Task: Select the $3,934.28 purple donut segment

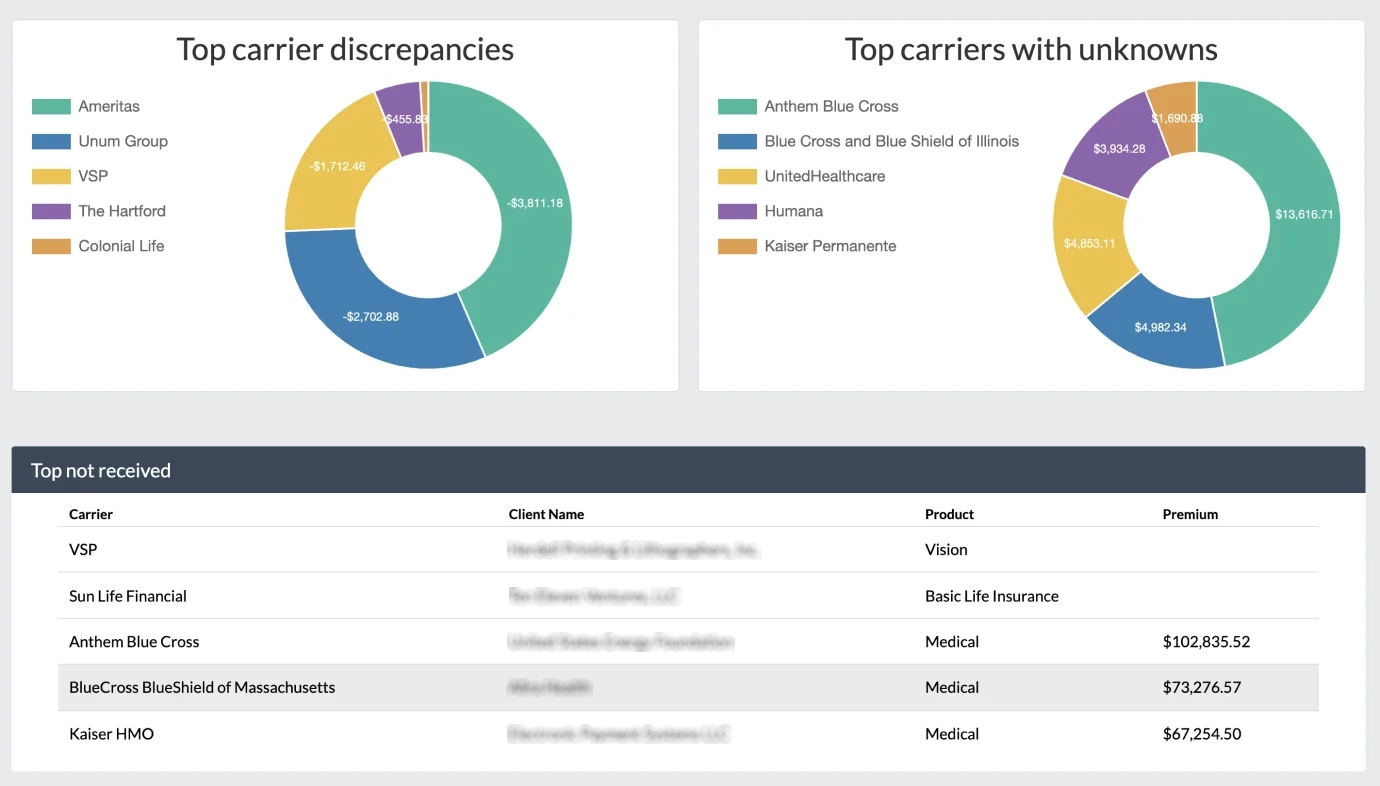Action: click(x=1119, y=149)
